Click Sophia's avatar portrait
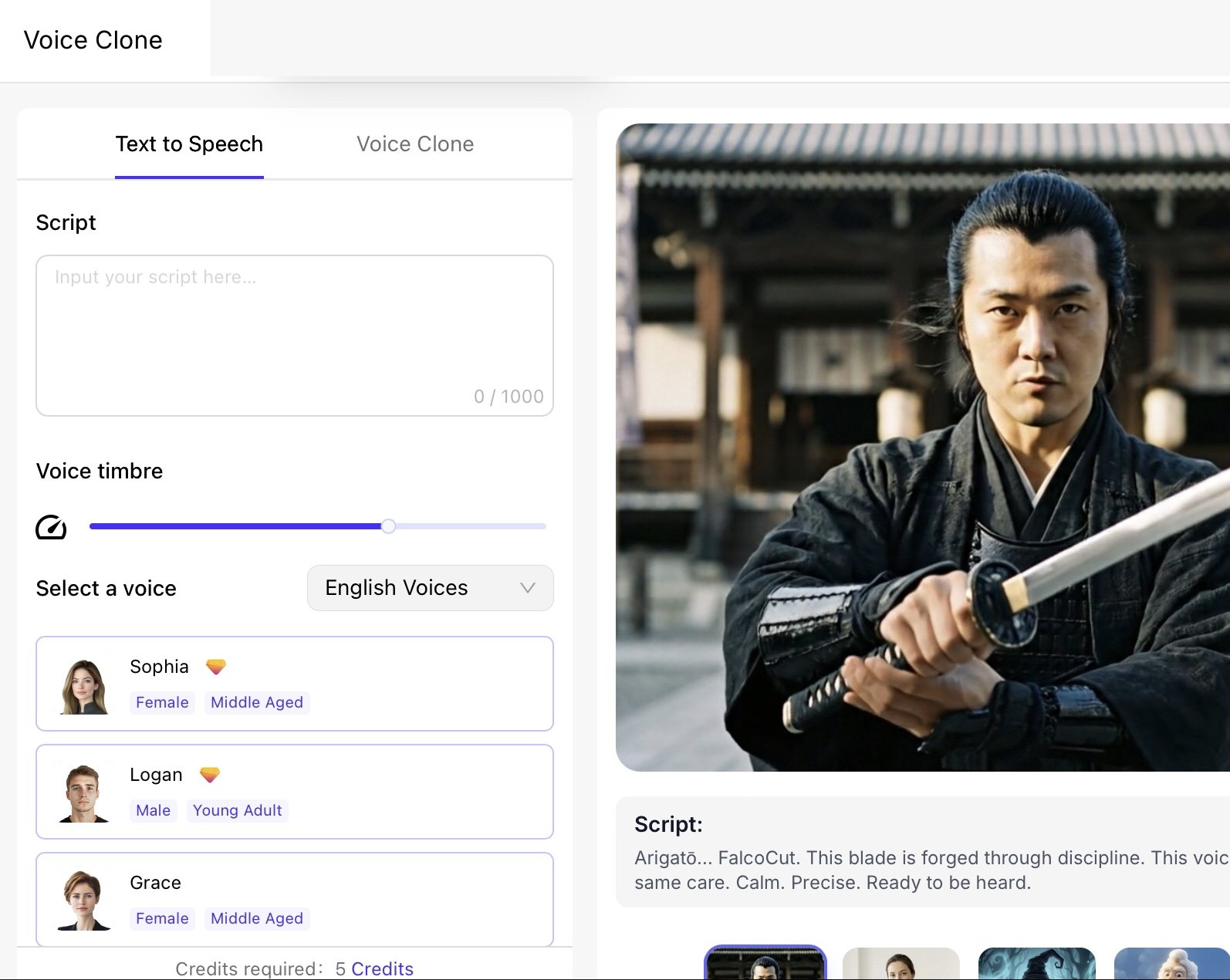The image size is (1230, 980). click(84, 686)
